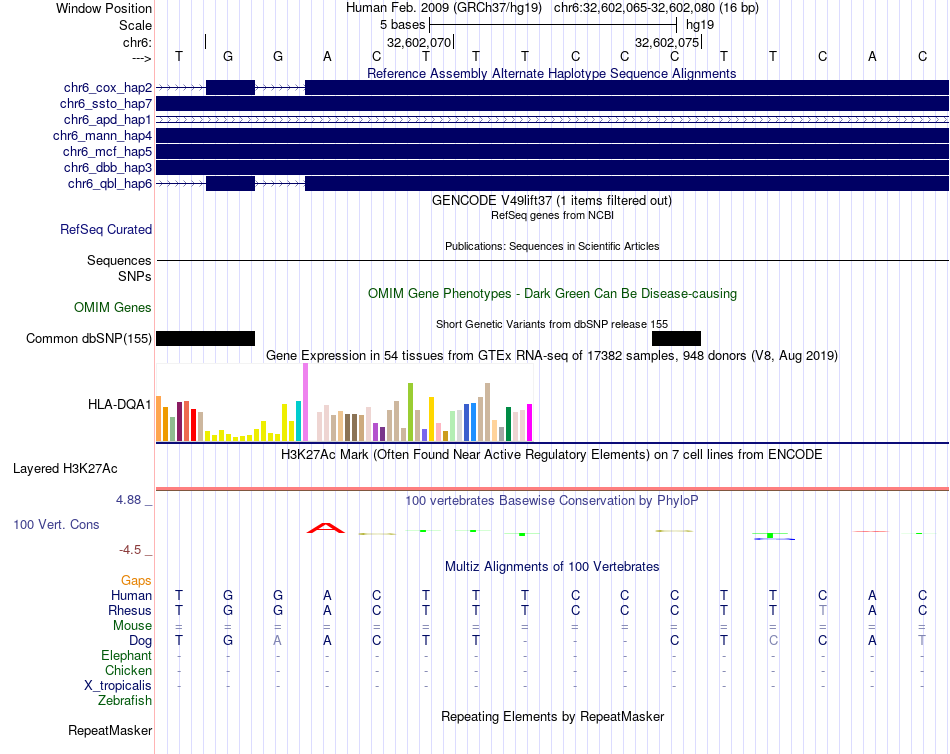Open Repeating Elements by RepeatMasker title
The width and height of the screenshot is (950, 754).
tap(552, 716)
